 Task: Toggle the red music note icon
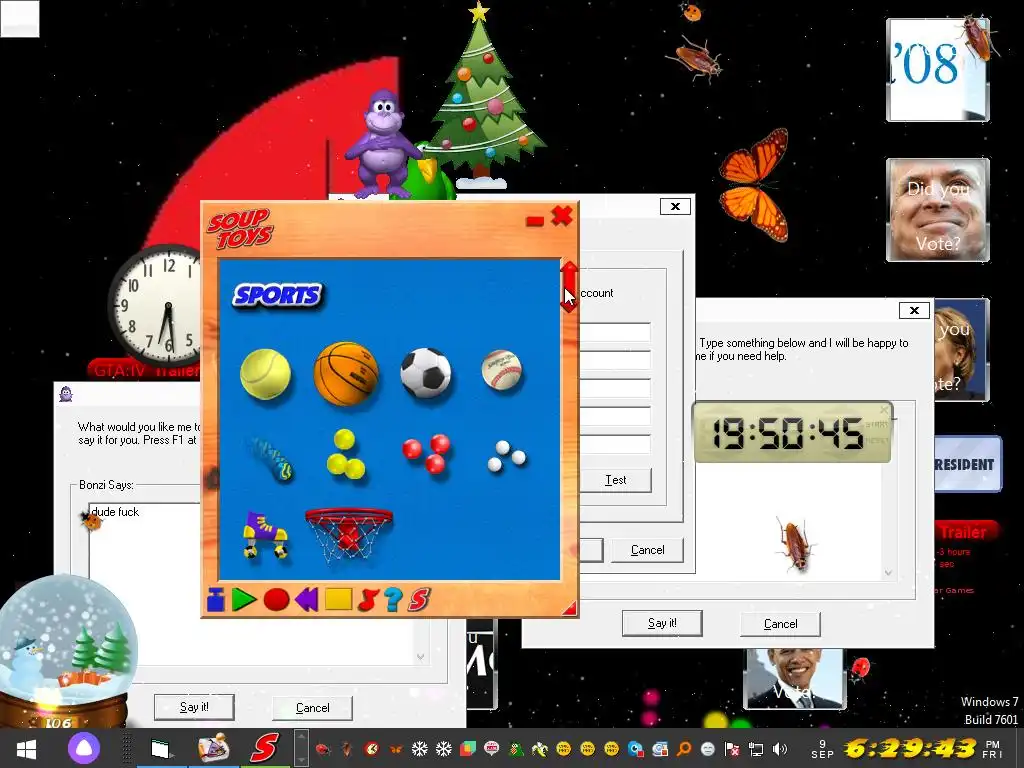[x=368, y=600]
